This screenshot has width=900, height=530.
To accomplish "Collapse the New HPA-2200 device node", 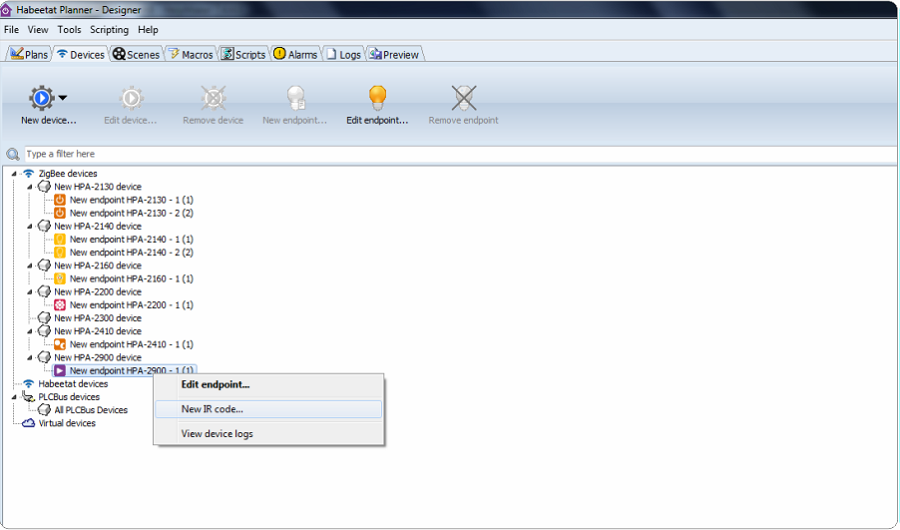I will 30,292.
